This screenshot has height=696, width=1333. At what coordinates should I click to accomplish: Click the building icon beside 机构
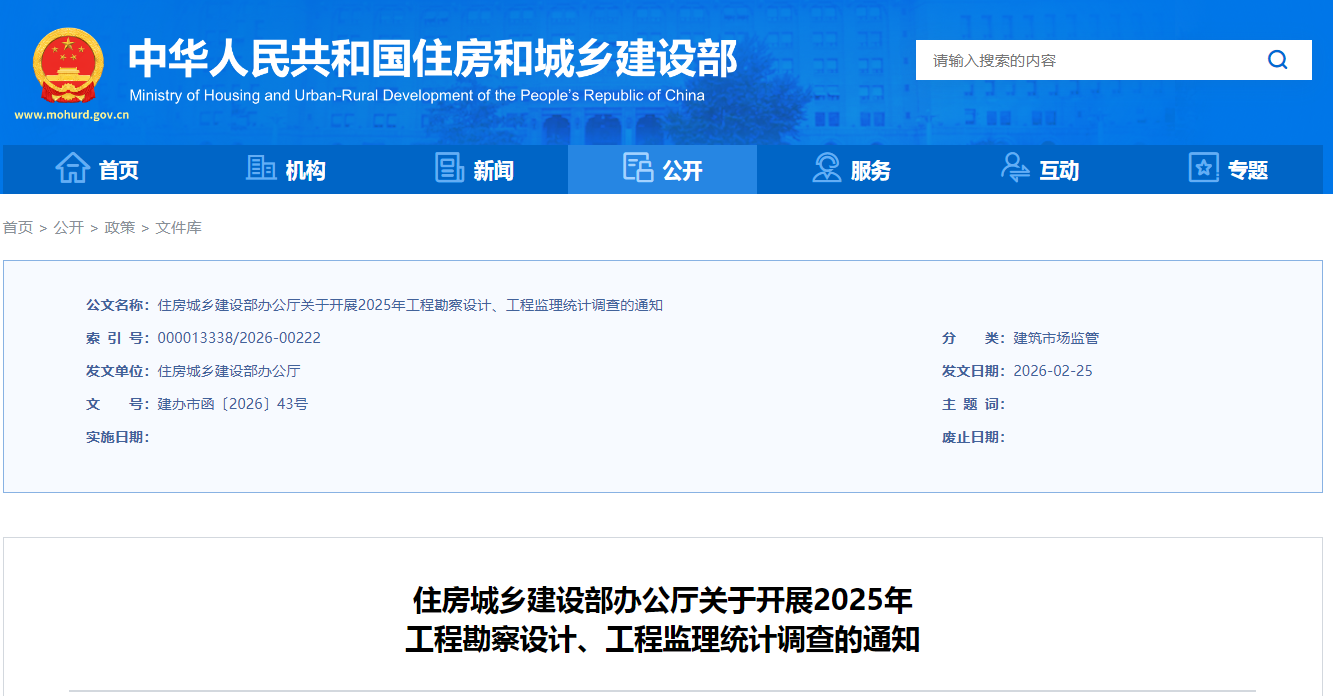point(261,169)
